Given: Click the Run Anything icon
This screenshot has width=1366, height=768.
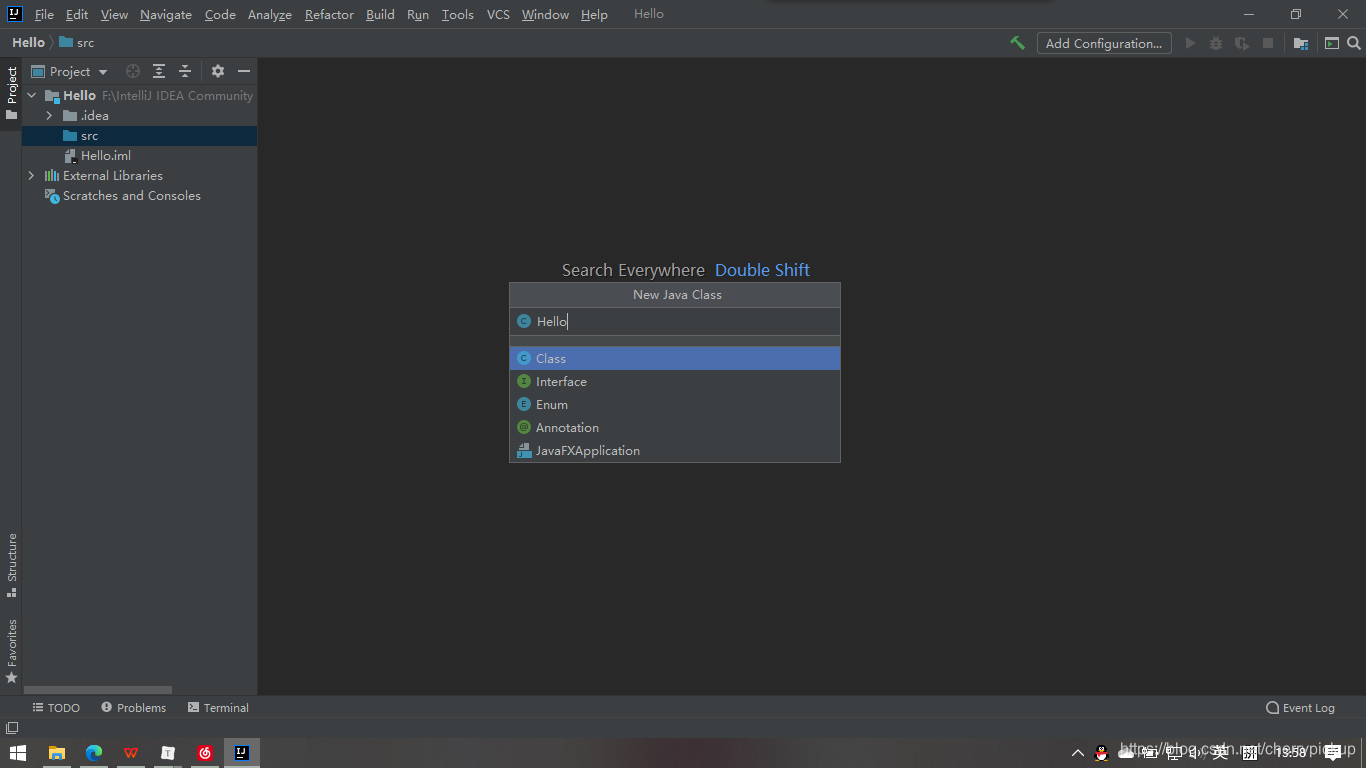Looking at the screenshot, I should coord(1332,43).
